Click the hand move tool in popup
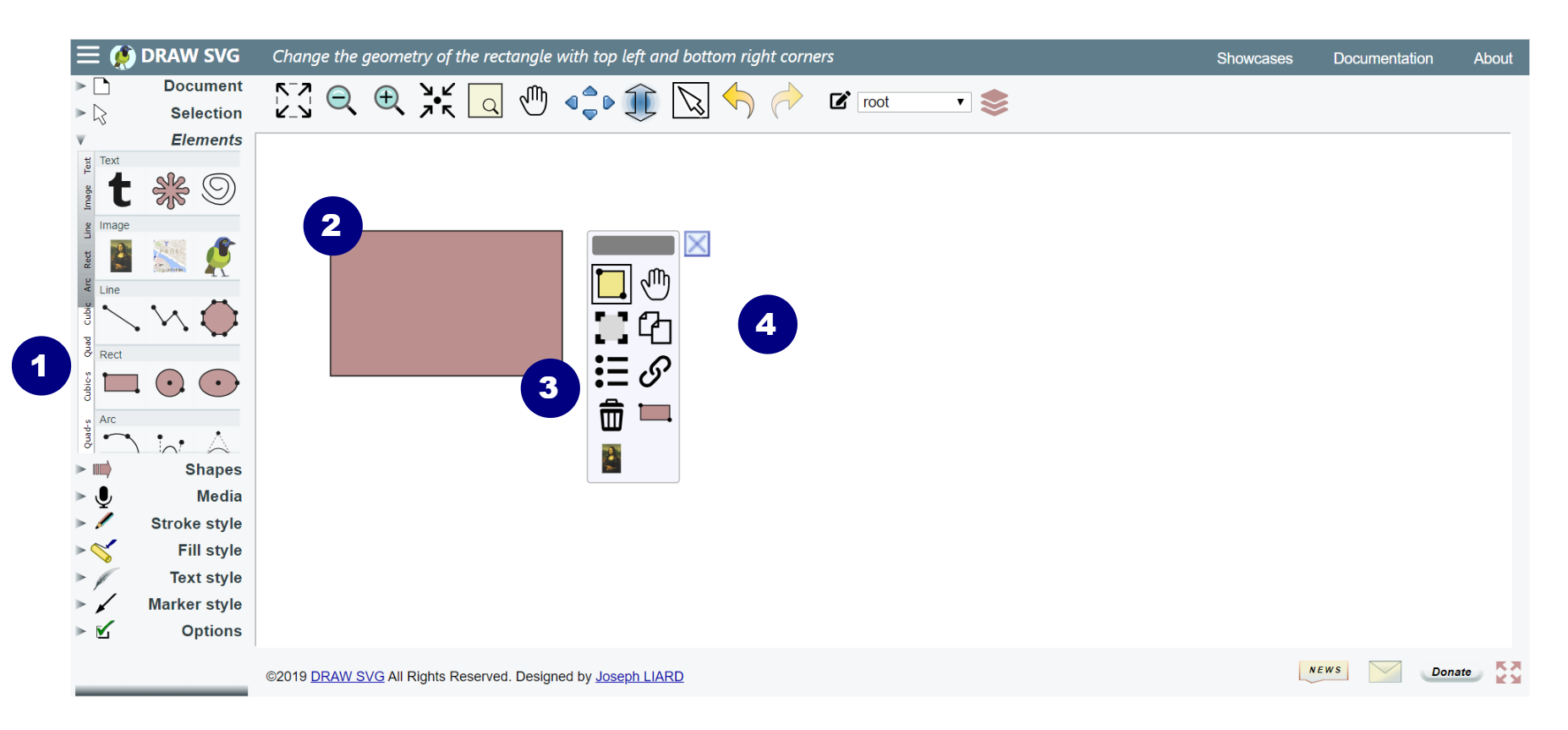Viewport: 1568px width, 730px height. [x=655, y=284]
